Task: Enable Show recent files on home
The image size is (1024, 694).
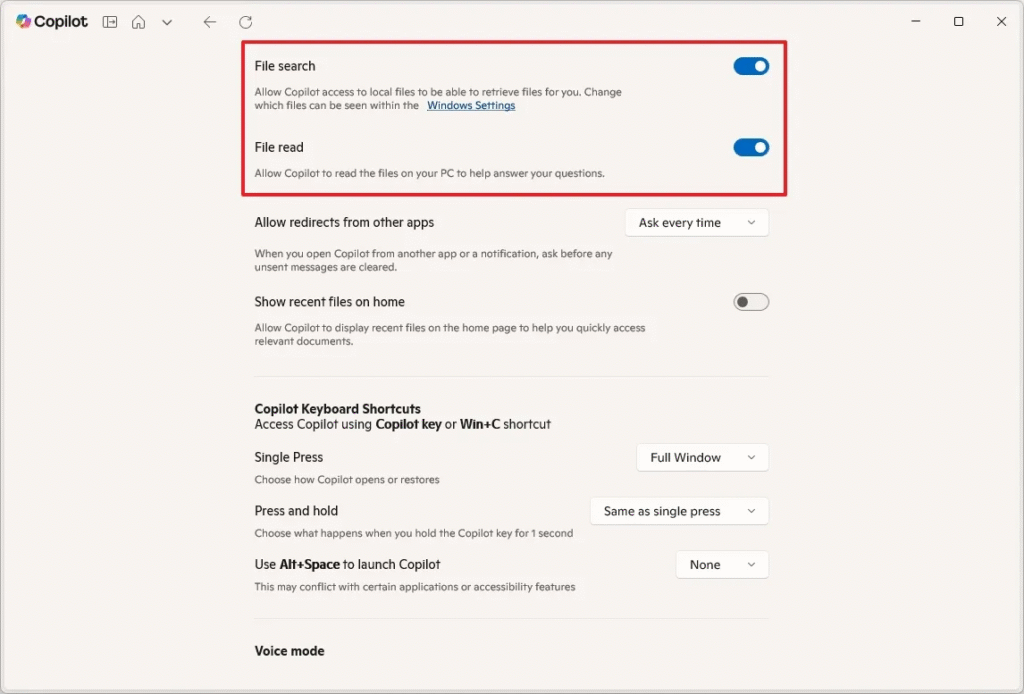Action: 751,302
